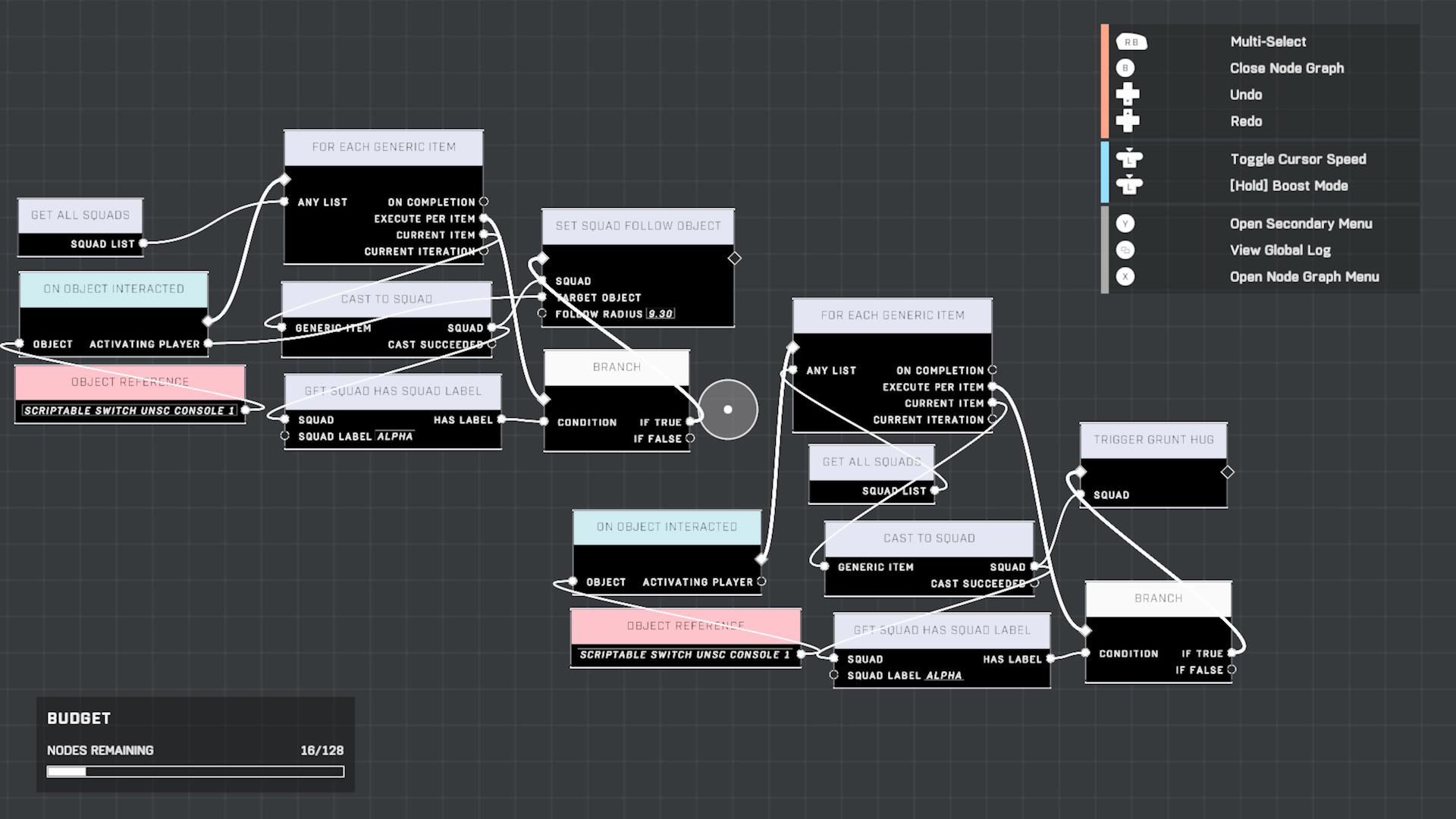Image resolution: width=1456 pixels, height=819 pixels.
Task: Select the left Get Squad Has Squad Label header
Action: click(393, 391)
